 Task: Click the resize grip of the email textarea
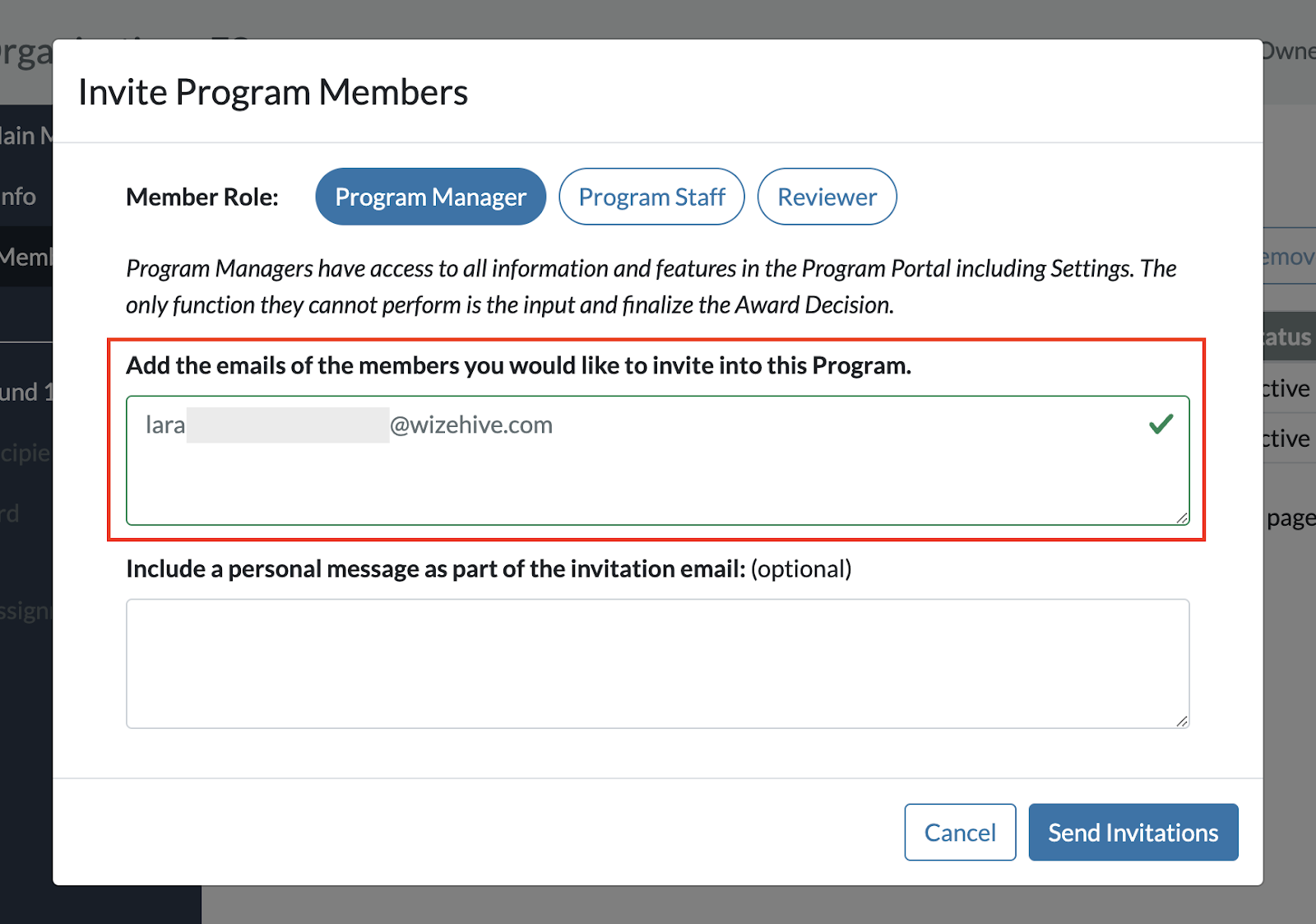tap(1182, 517)
